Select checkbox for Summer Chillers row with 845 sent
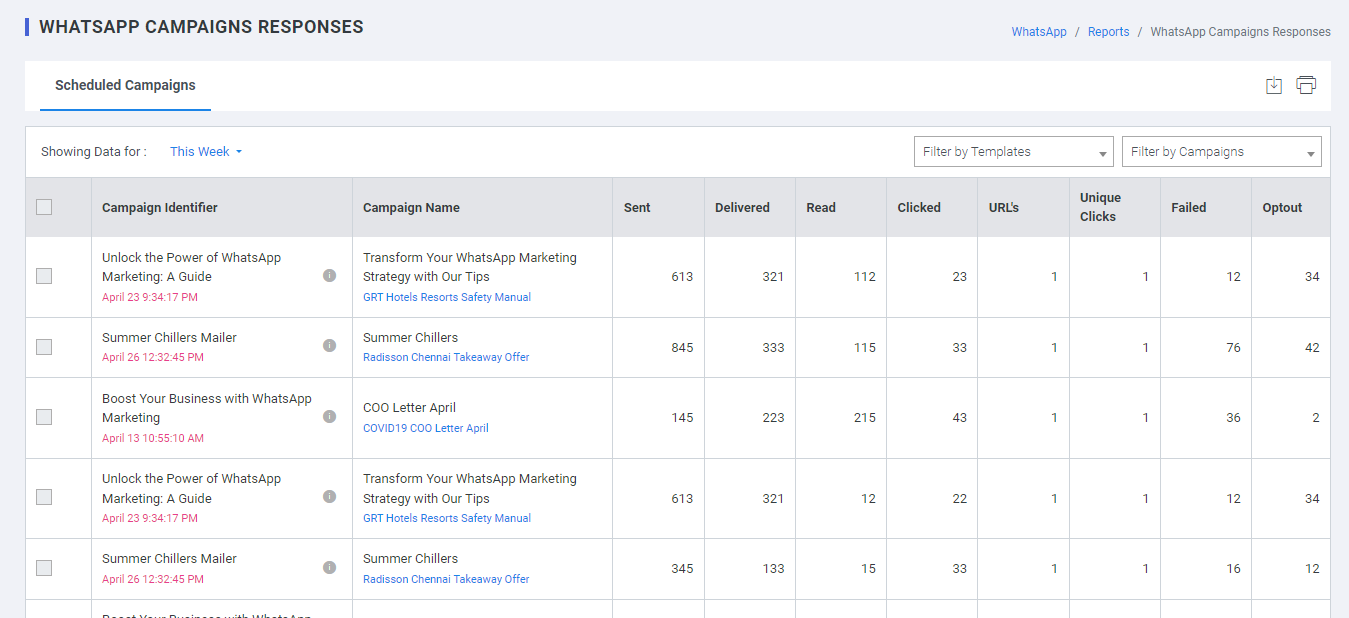The width and height of the screenshot is (1349, 618). point(44,347)
